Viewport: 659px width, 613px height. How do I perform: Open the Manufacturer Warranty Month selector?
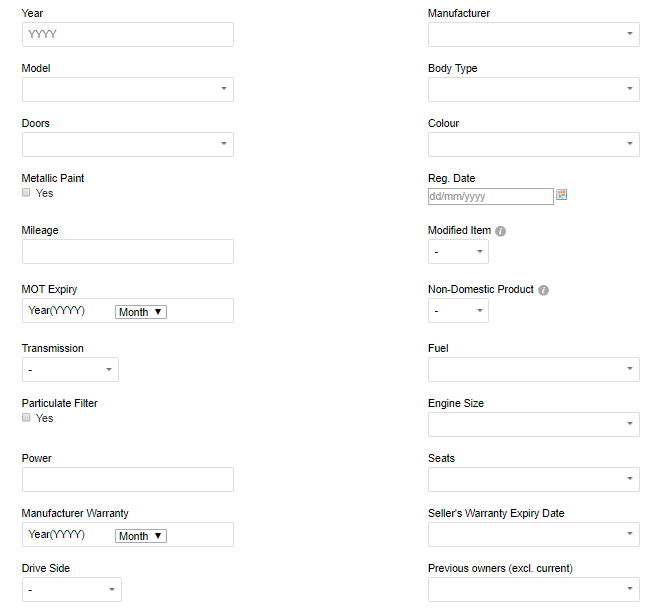[141, 536]
